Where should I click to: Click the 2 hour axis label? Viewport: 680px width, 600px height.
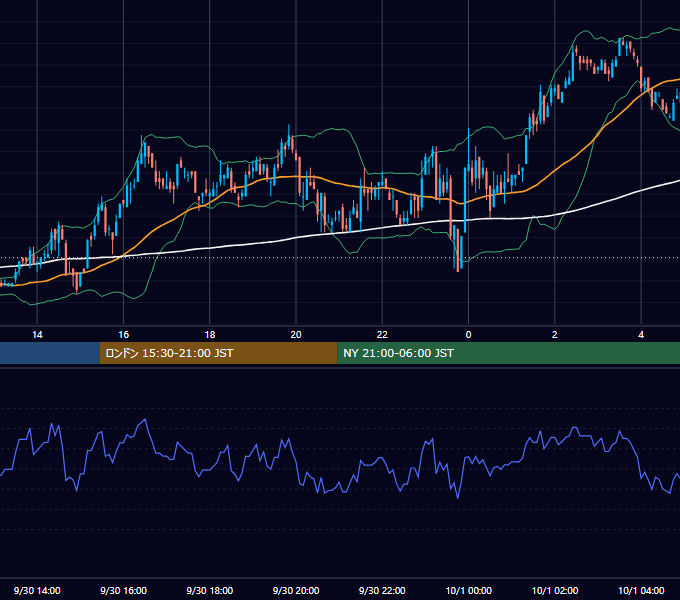point(555,335)
